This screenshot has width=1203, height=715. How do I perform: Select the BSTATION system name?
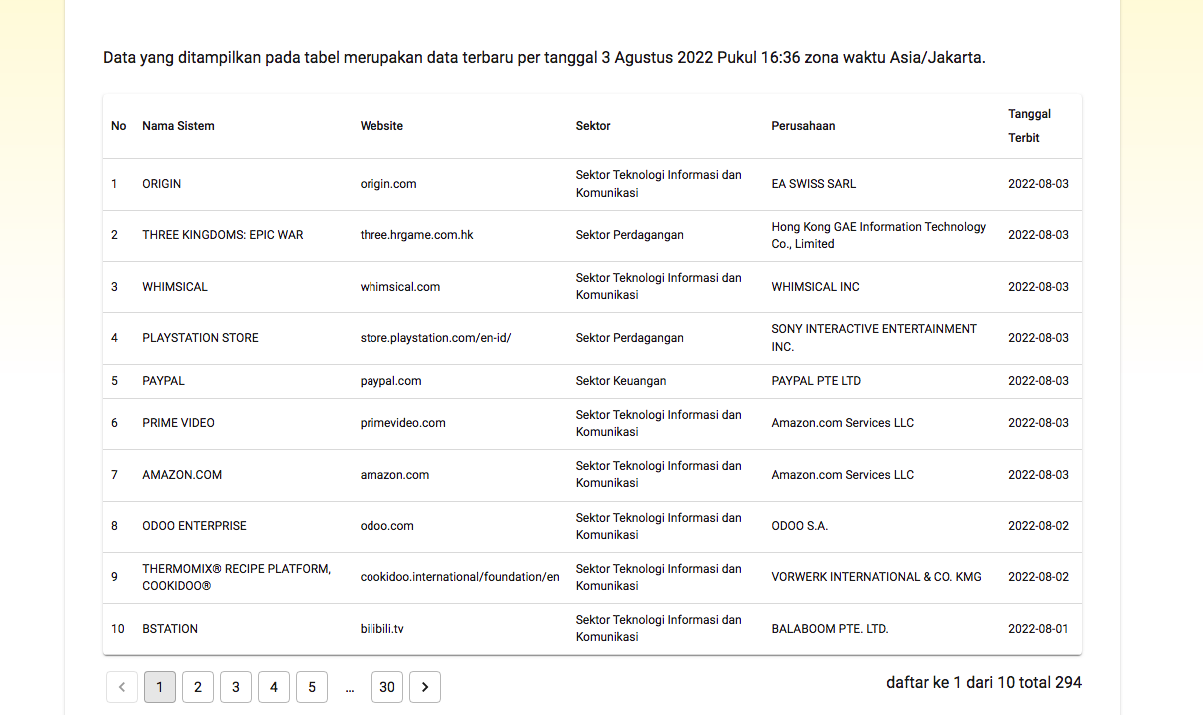click(x=170, y=629)
